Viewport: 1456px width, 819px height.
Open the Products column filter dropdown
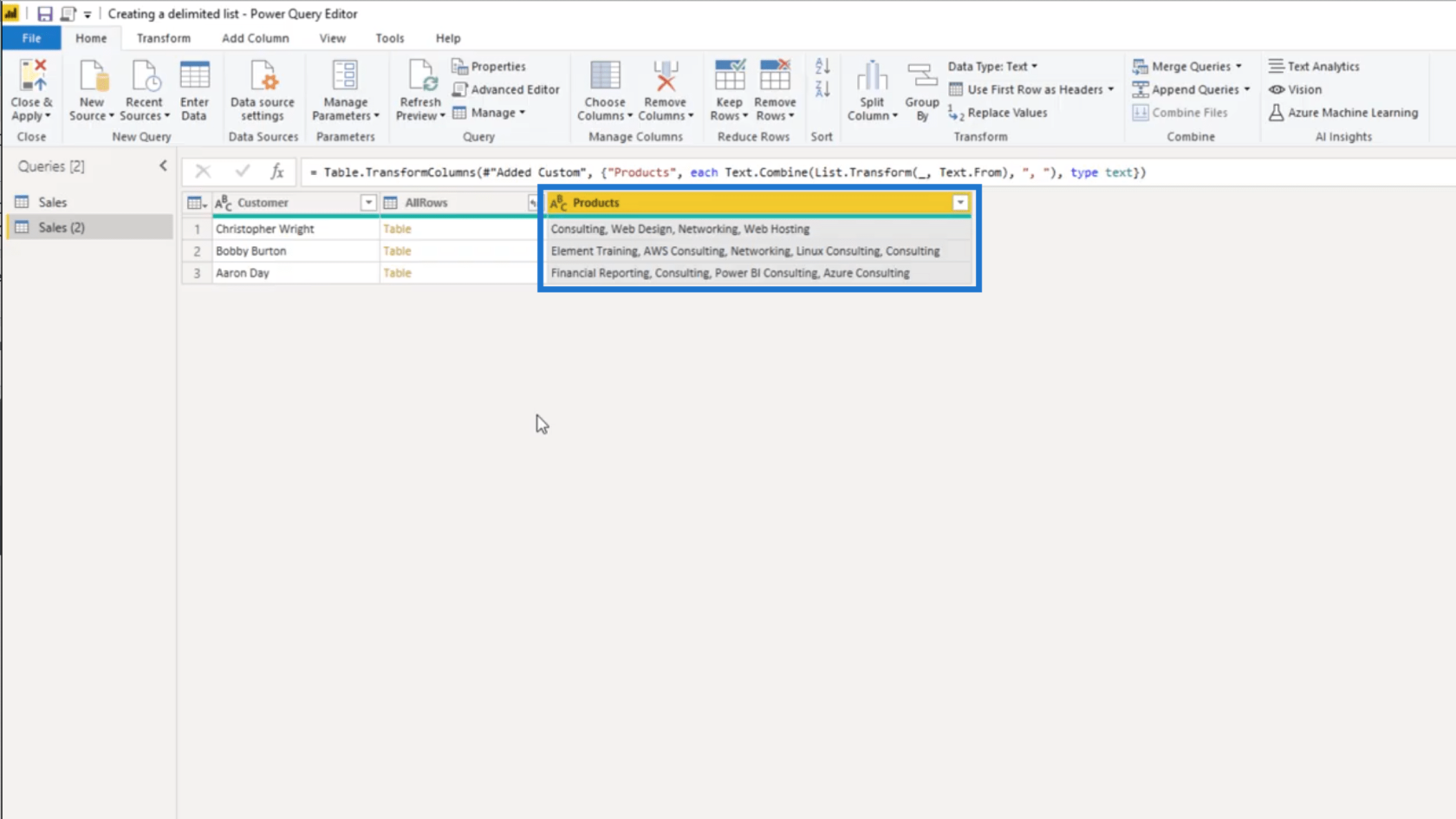click(960, 203)
